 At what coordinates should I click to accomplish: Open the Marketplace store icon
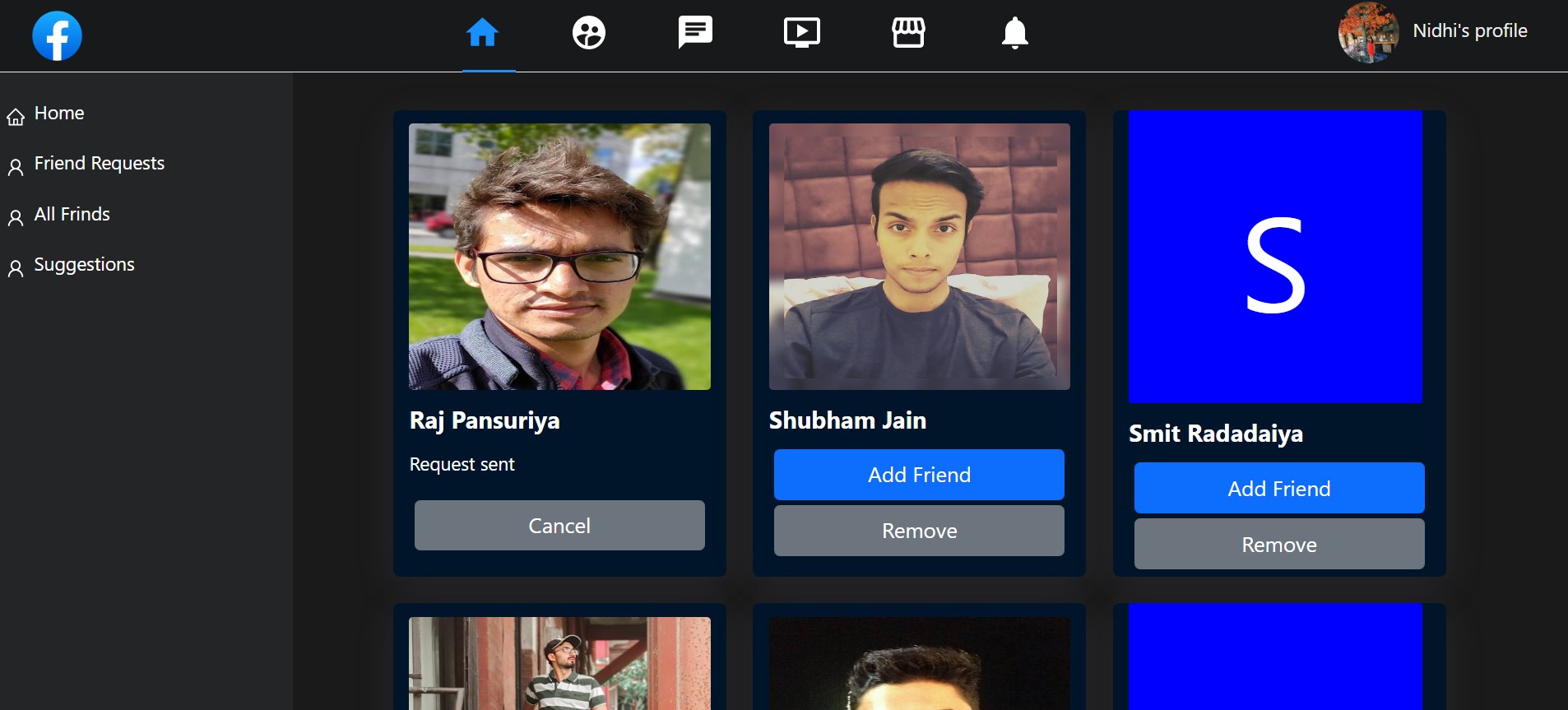[x=908, y=33]
